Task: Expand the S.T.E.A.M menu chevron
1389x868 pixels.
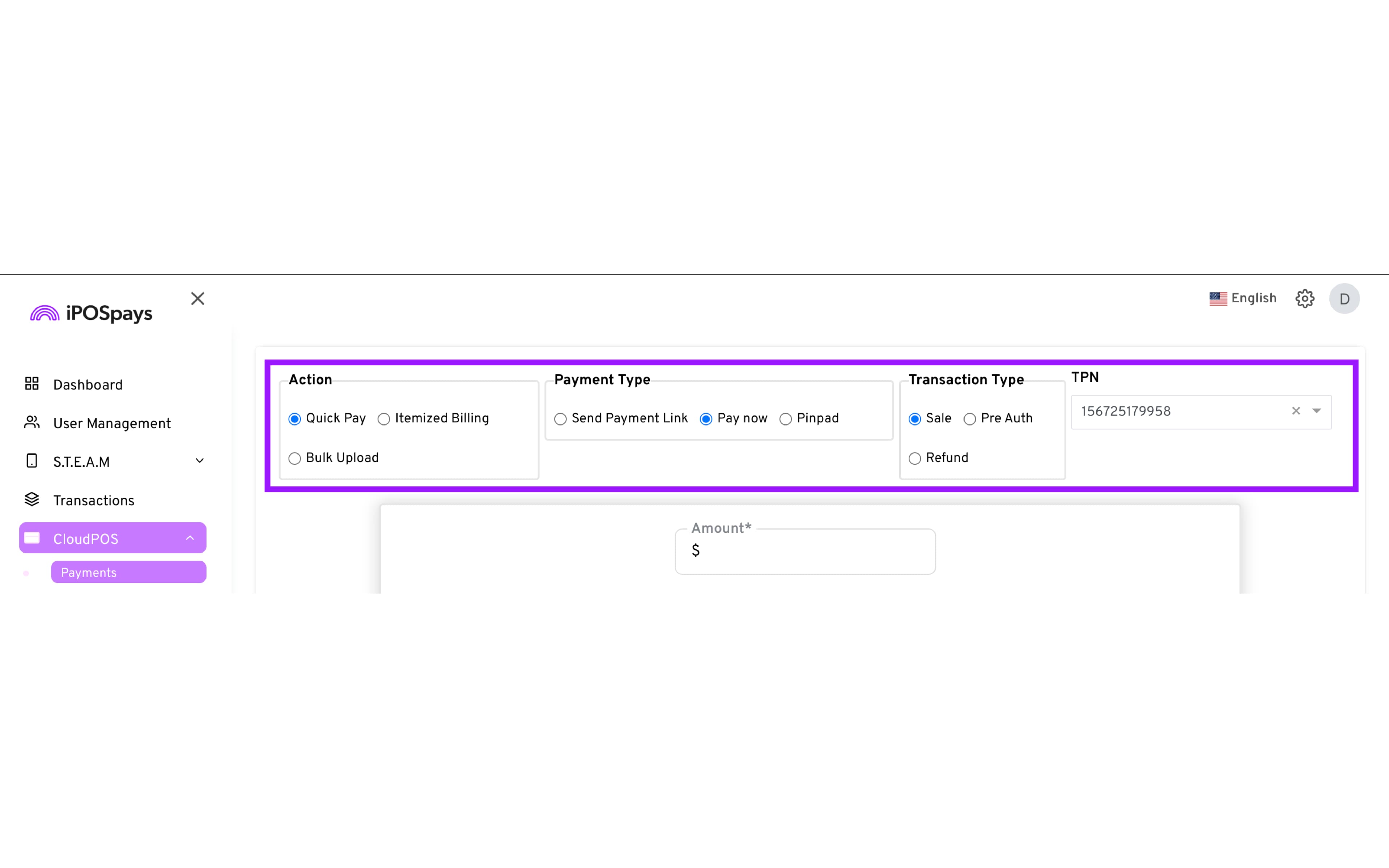Action: click(200, 461)
